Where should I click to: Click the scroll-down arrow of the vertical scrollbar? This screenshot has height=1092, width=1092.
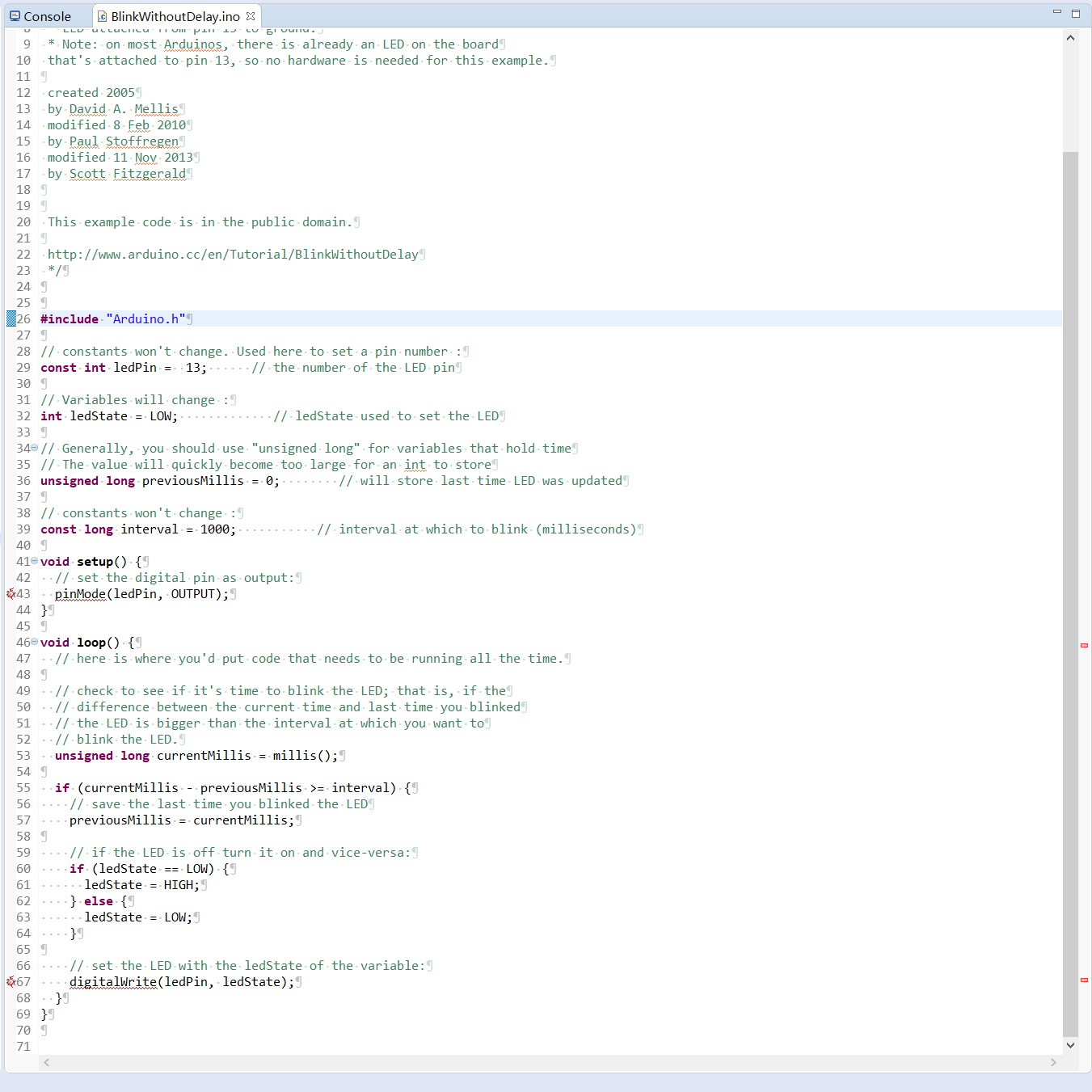tap(1071, 1044)
